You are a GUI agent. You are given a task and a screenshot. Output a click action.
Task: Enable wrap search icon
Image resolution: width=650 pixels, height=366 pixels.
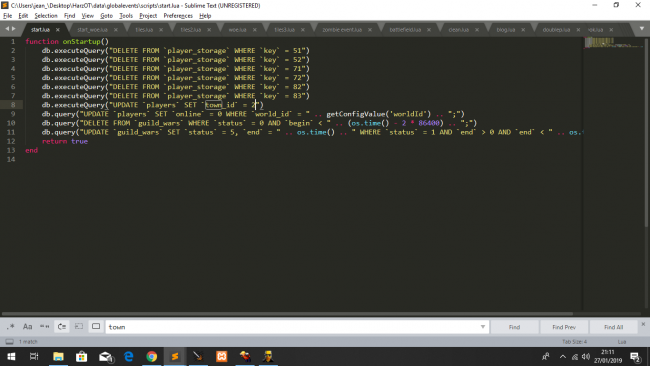62,327
